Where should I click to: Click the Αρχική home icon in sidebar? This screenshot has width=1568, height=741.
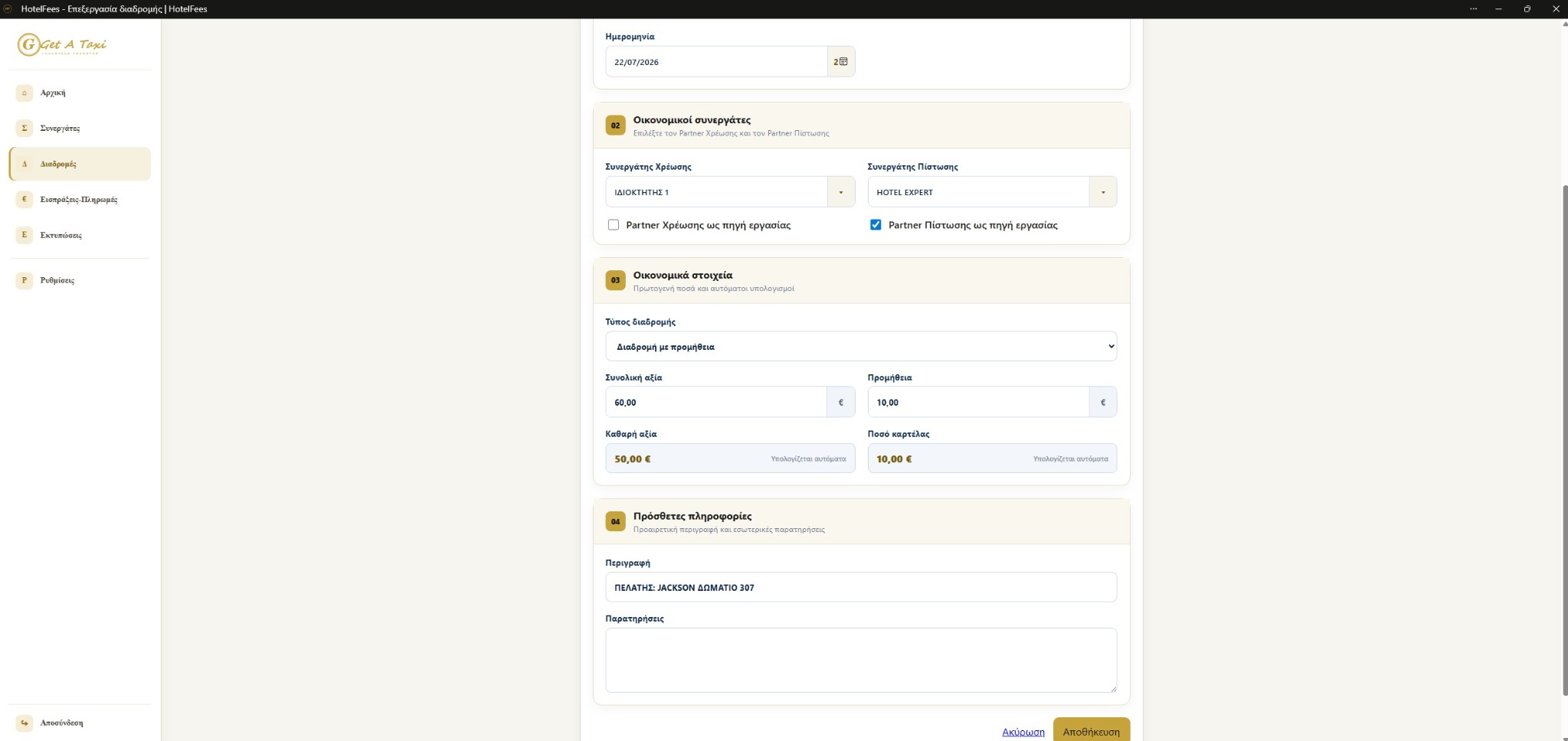point(24,93)
